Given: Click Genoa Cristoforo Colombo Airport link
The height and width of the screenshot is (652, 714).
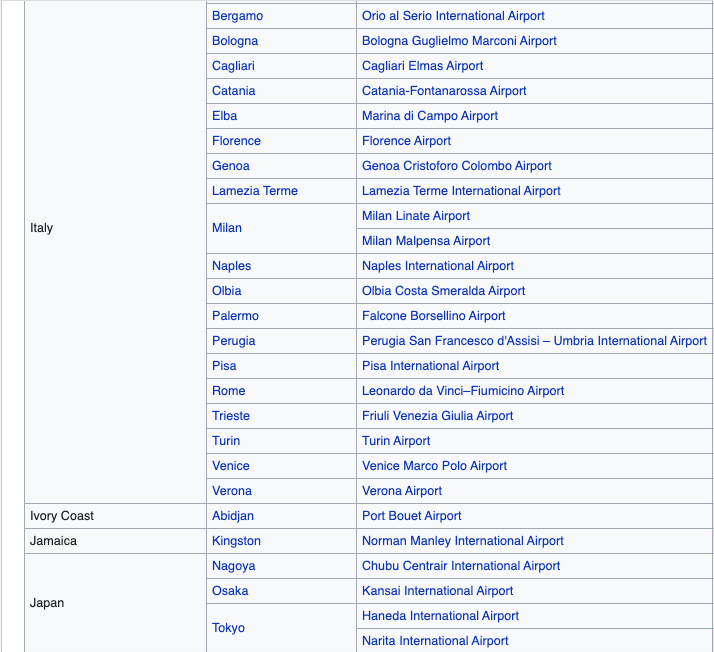Looking at the screenshot, I should click(457, 166).
